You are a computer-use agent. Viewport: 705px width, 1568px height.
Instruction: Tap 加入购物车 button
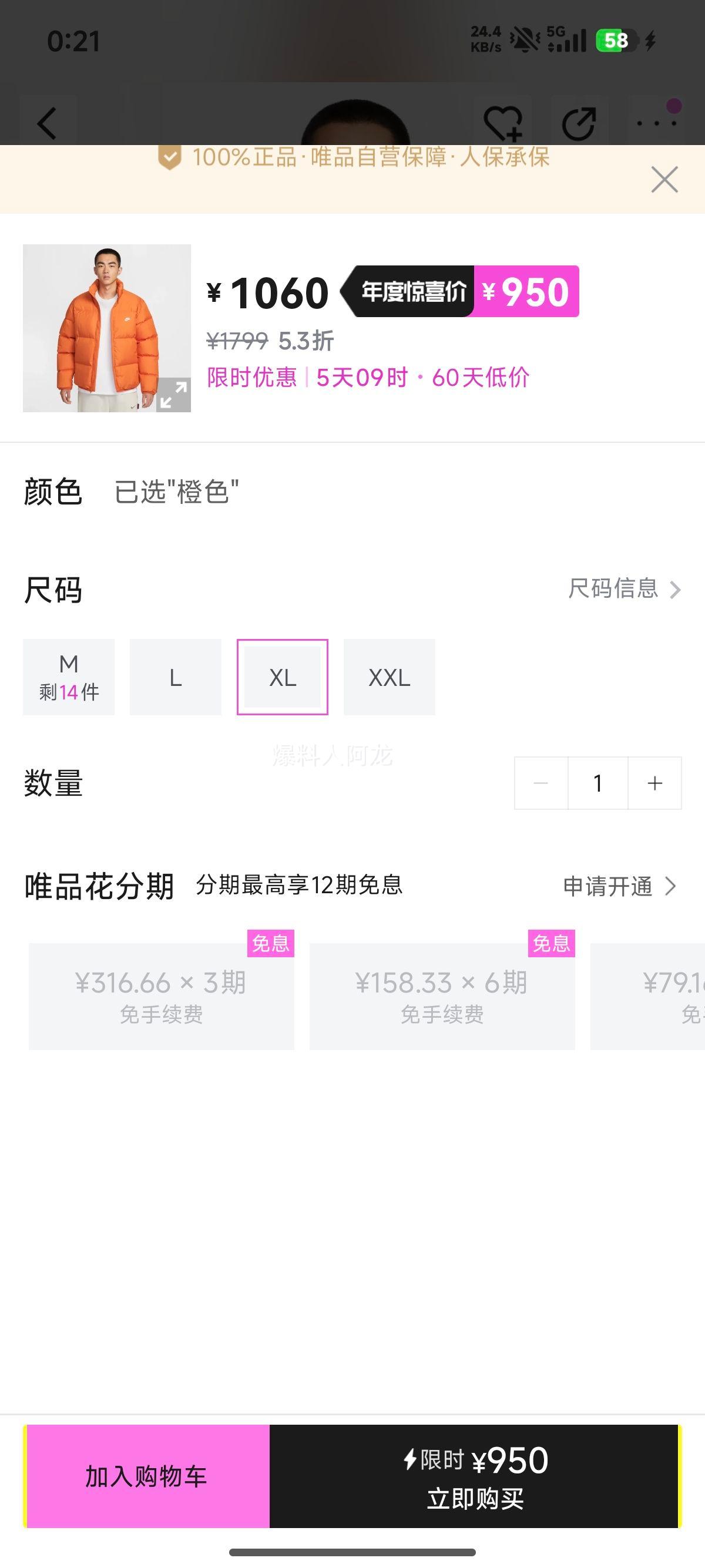point(147,1476)
